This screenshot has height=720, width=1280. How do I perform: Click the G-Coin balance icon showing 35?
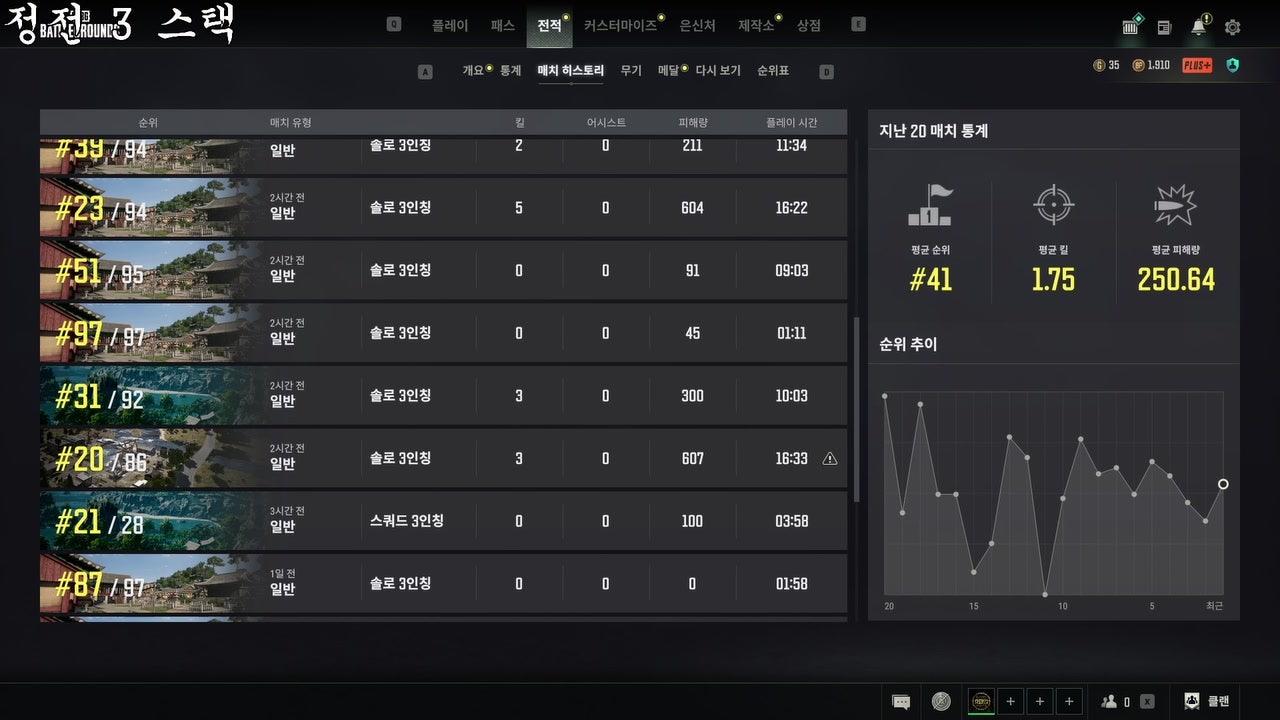coord(1099,65)
